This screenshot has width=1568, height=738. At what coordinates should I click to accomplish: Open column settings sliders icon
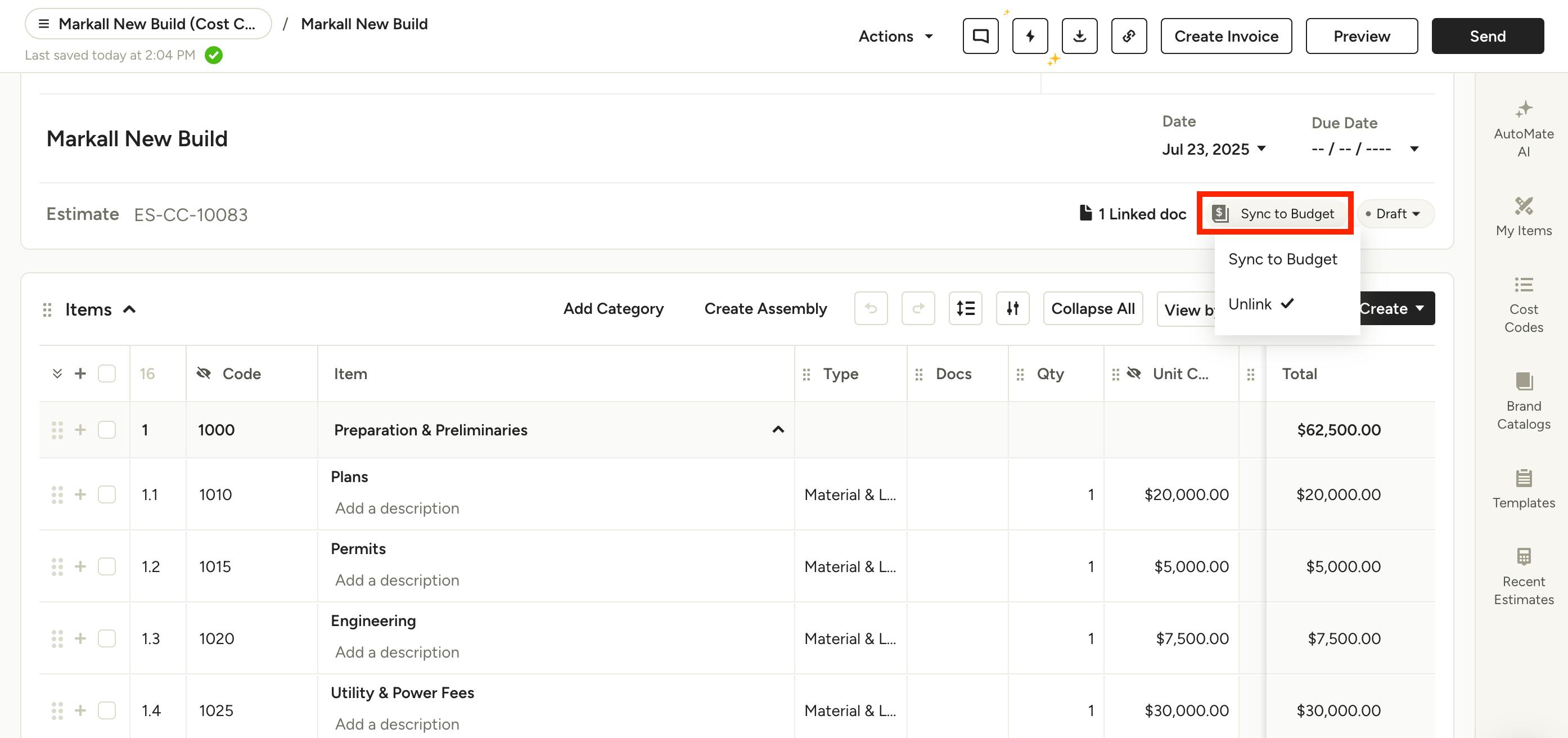click(x=1012, y=308)
